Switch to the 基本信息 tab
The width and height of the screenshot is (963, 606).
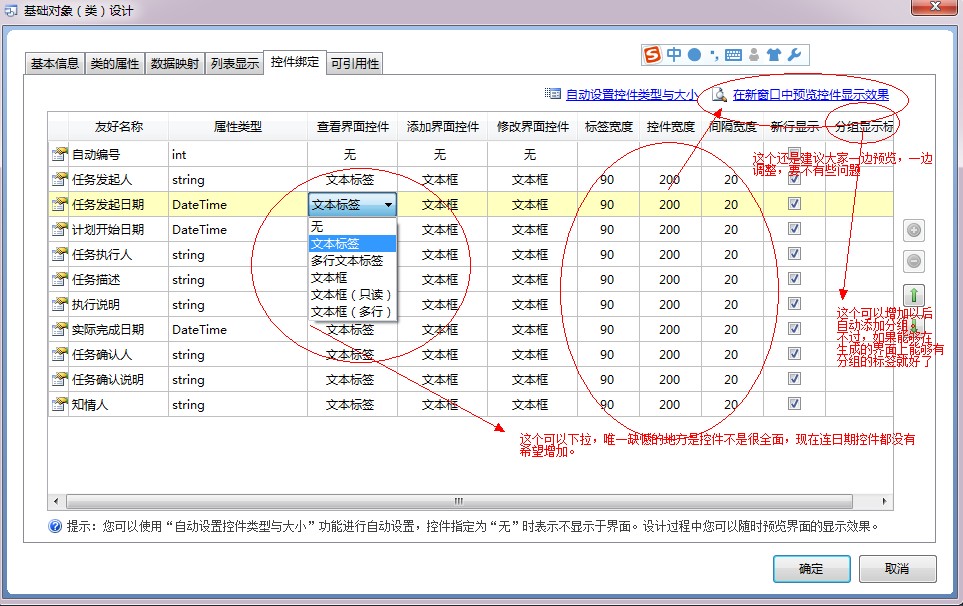pos(54,64)
